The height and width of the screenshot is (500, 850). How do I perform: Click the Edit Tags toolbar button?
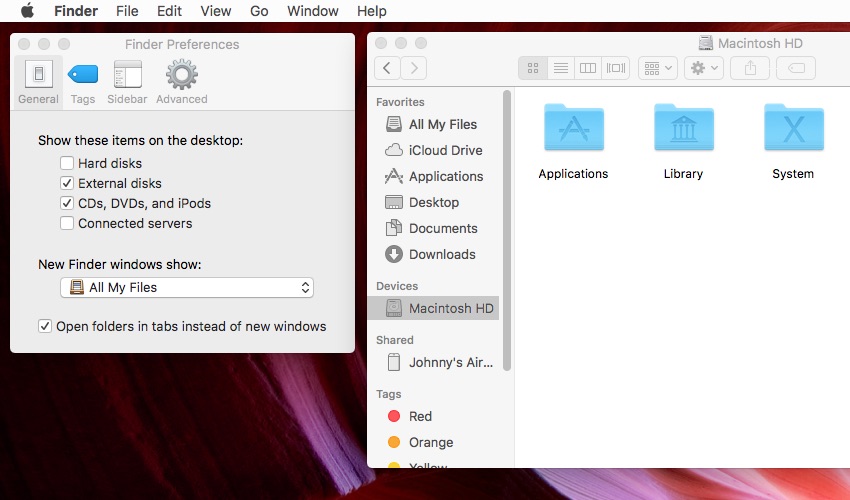(796, 68)
